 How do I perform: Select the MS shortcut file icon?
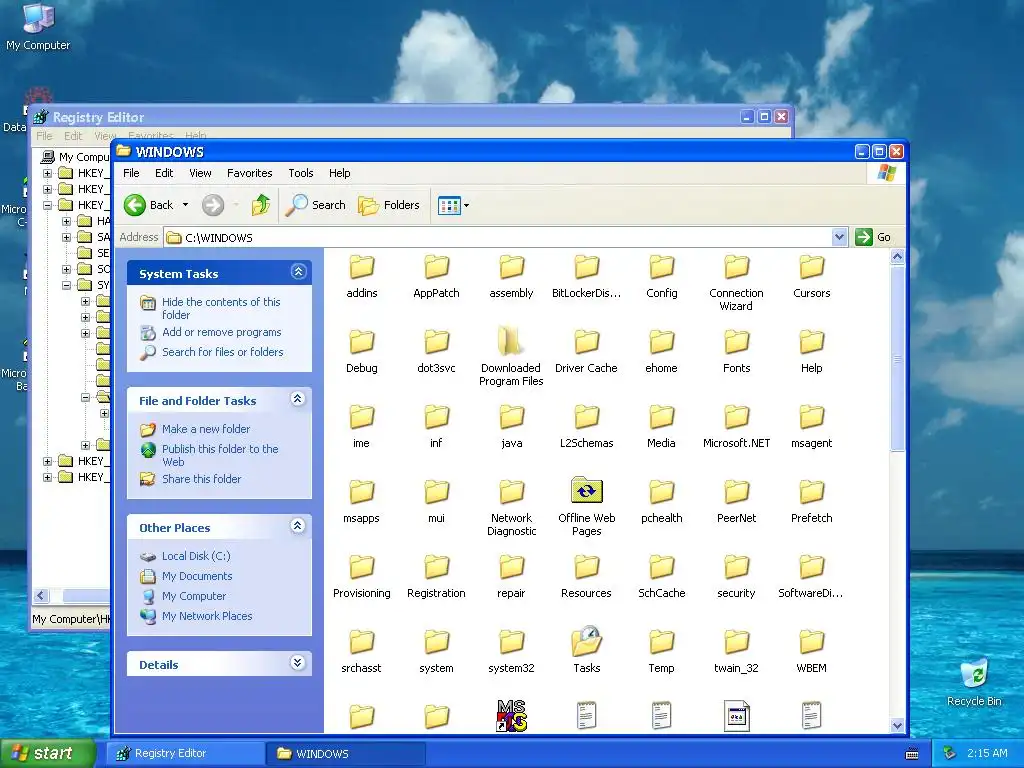(511, 716)
